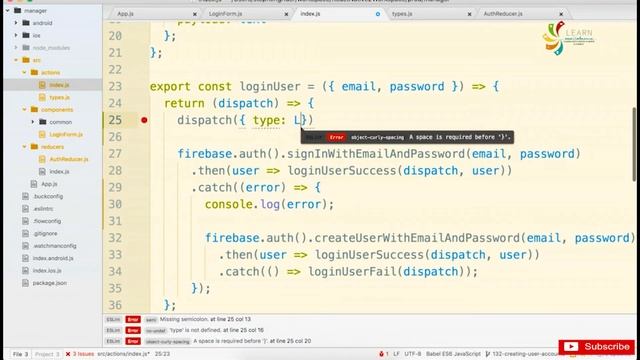Click Error badge of Missing semicolon message
The image size is (640, 360).
click(133, 319)
